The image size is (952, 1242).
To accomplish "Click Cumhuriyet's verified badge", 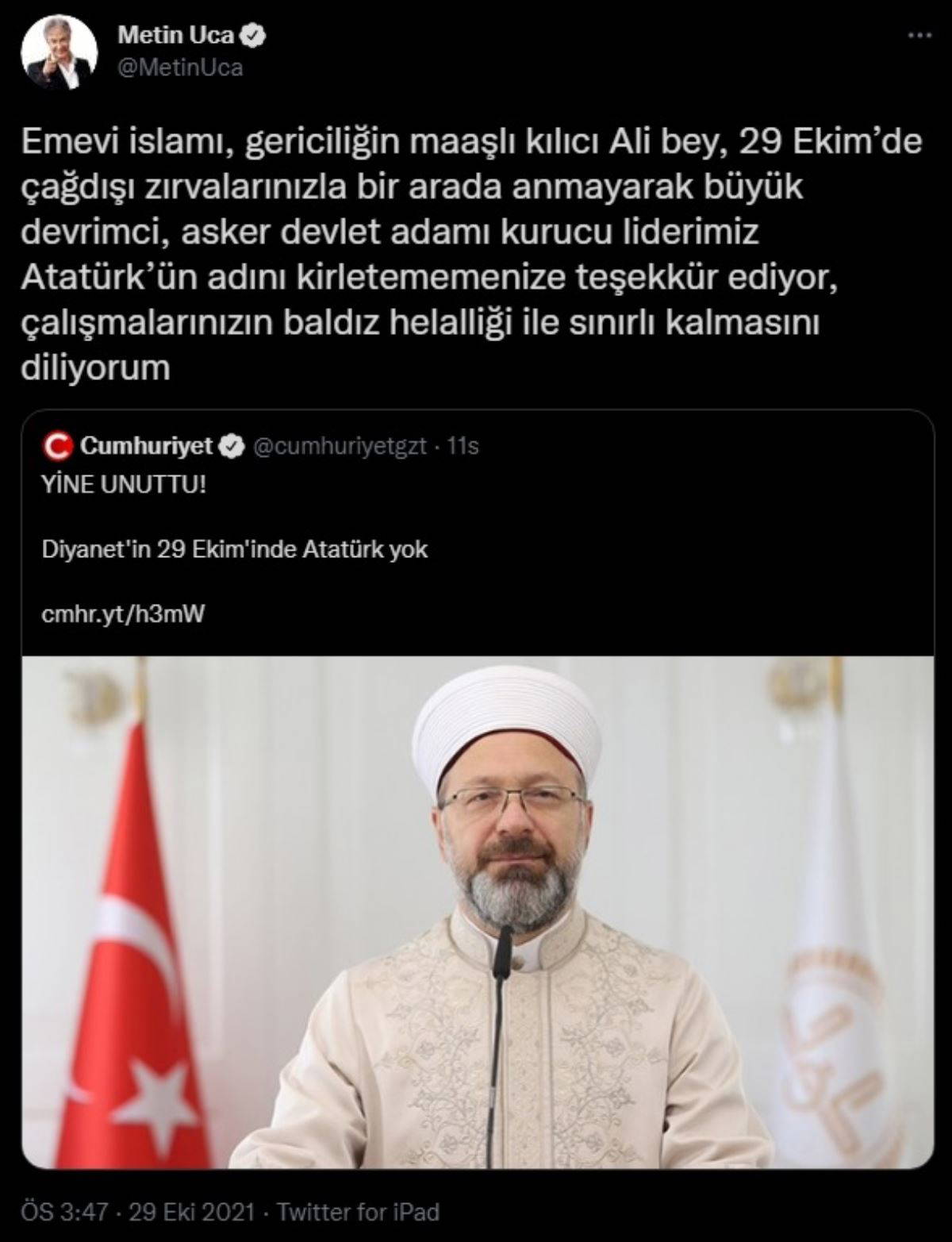I will pyautogui.click(x=232, y=447).
